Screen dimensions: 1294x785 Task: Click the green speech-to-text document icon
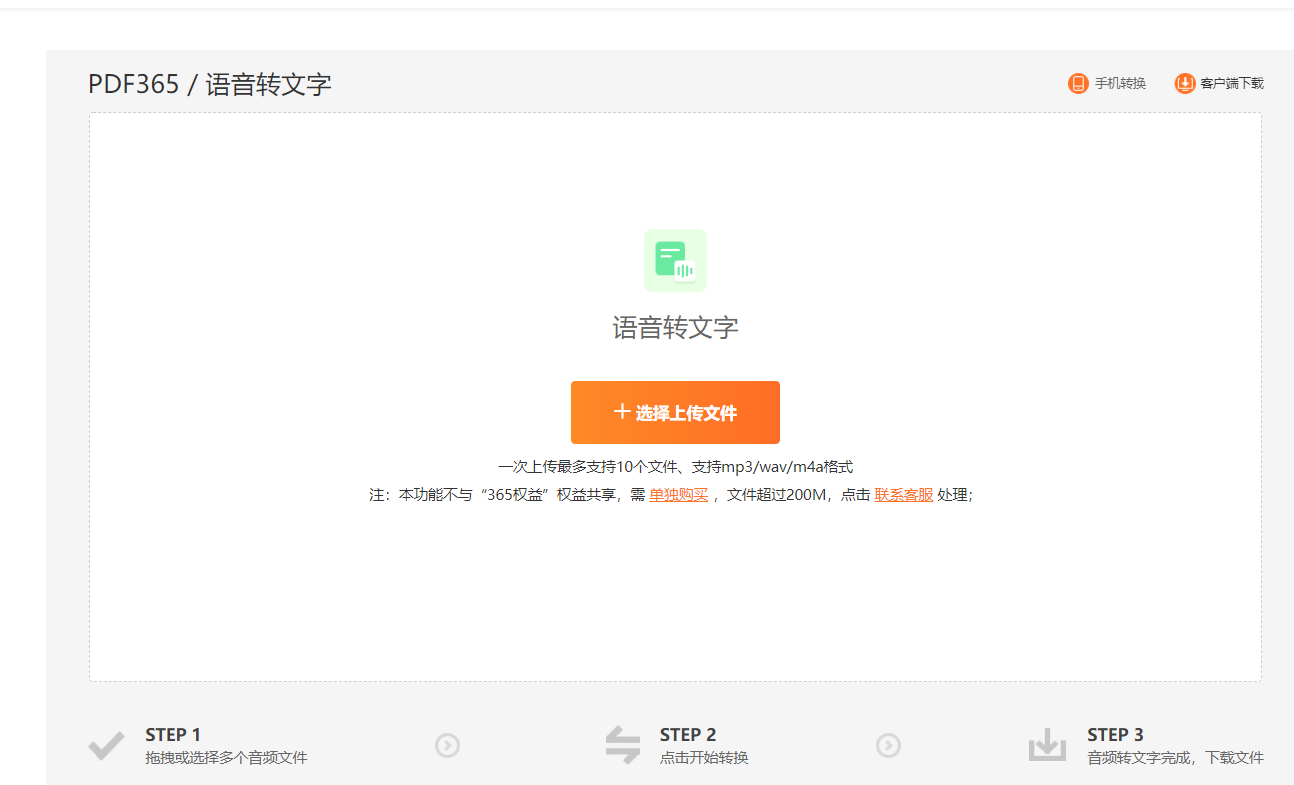pos(675,260)
